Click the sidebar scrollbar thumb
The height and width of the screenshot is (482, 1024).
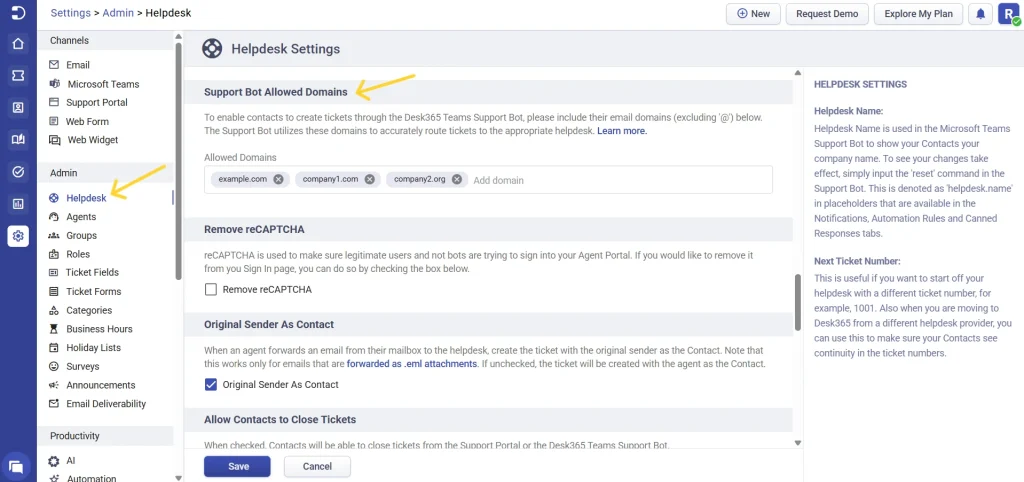click(179, 162)
